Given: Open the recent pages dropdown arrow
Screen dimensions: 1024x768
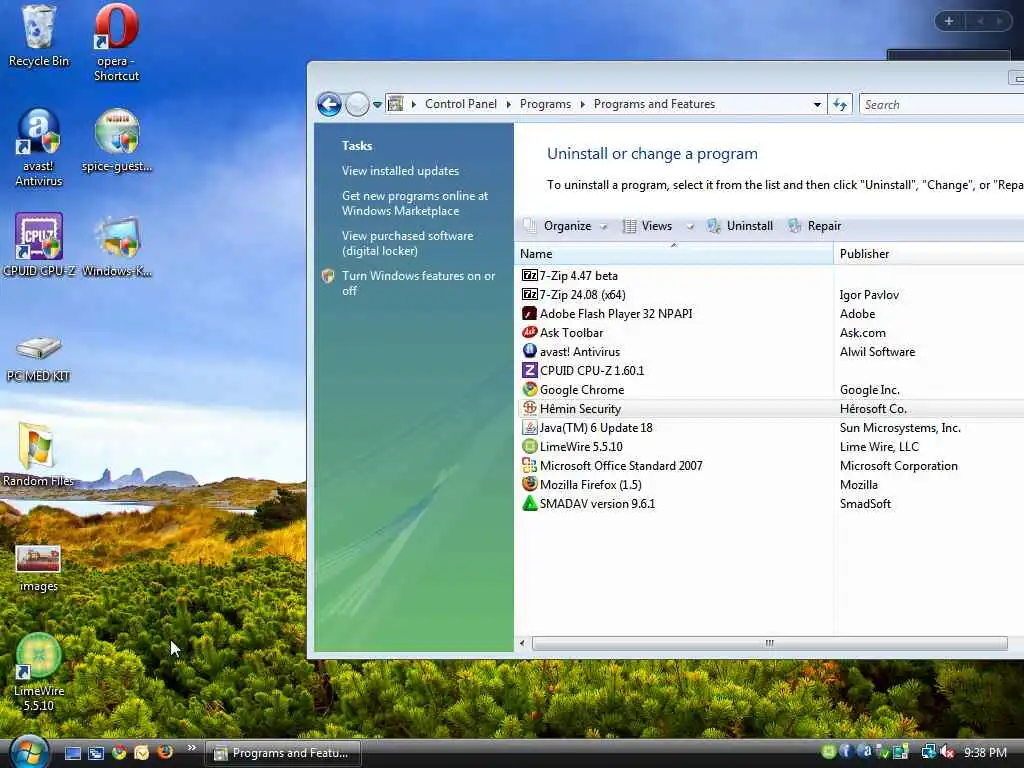Looking at the screenshot, I should (377, 104).
